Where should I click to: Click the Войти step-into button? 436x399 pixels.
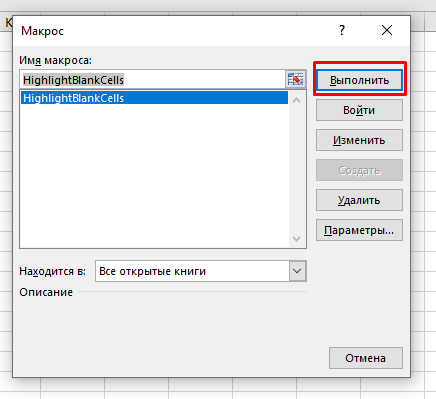click(x=359, y=110)
